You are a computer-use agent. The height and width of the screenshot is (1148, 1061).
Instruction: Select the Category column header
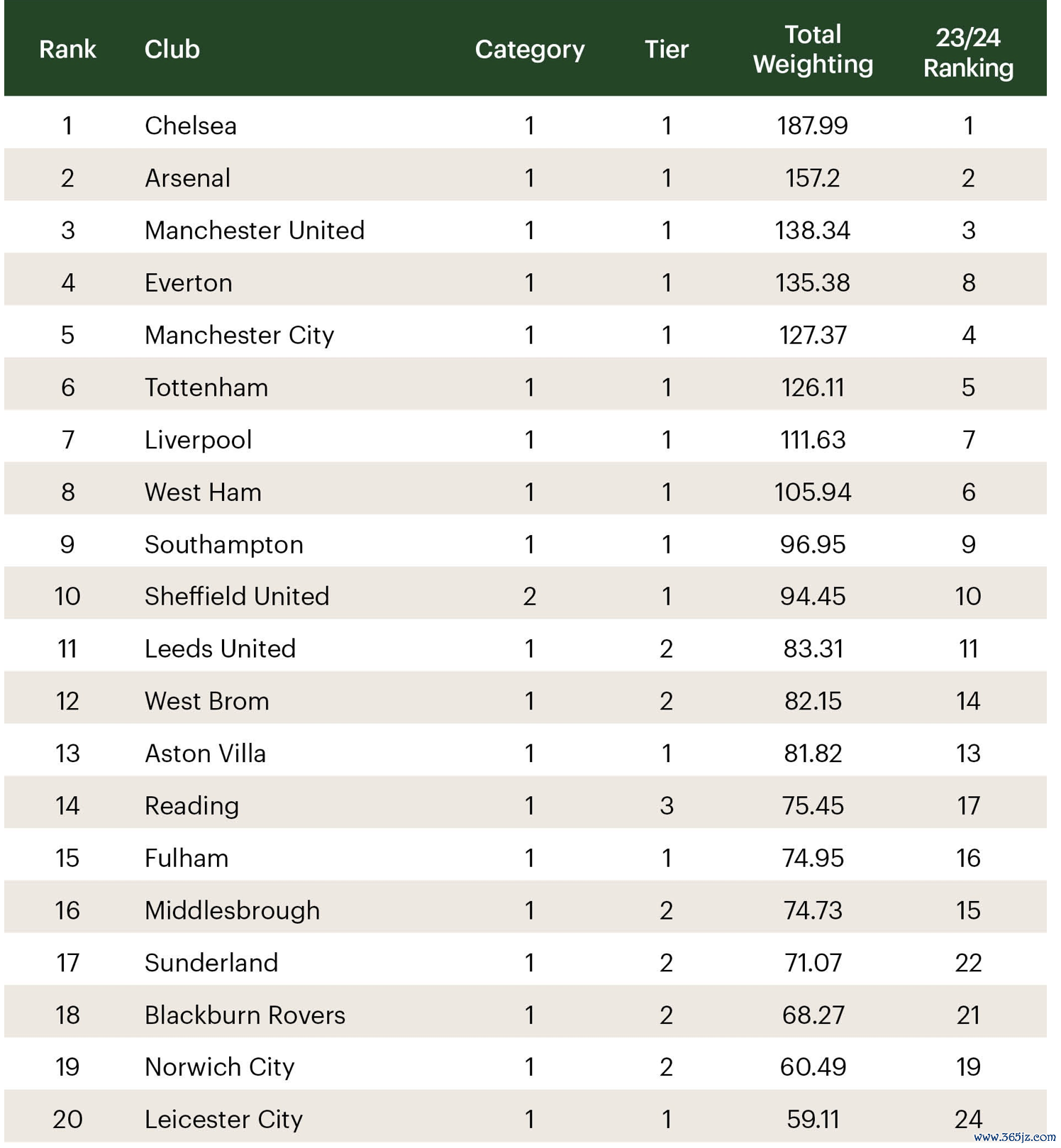pyautogui.click(x=530, y=50)
